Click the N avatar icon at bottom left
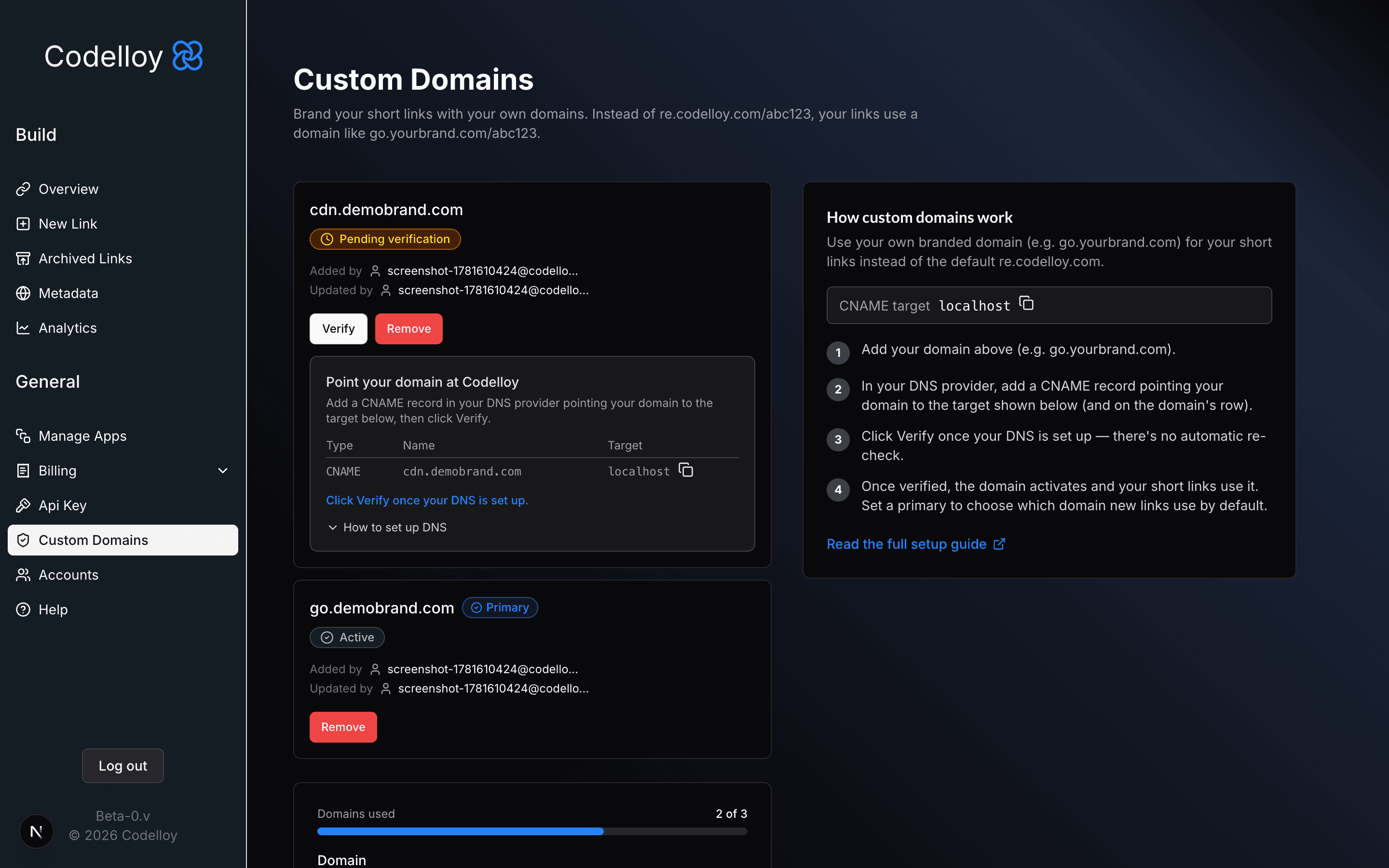Image resolution: width=1389 pixels, height=868 pixels. (x=36, y=831)
